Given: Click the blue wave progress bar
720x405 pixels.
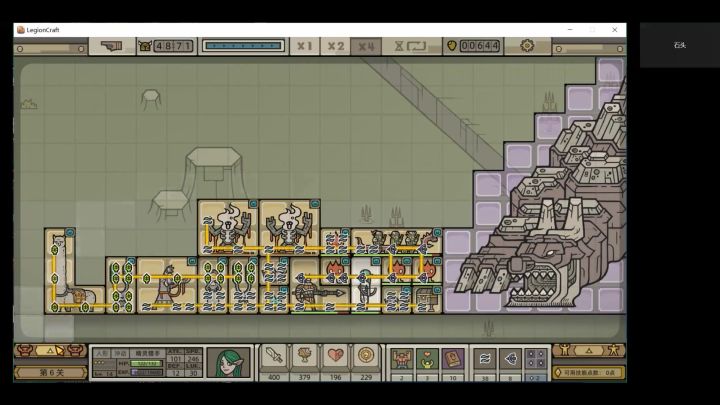Looking at the screenshot, I should [x=243, y=46].
